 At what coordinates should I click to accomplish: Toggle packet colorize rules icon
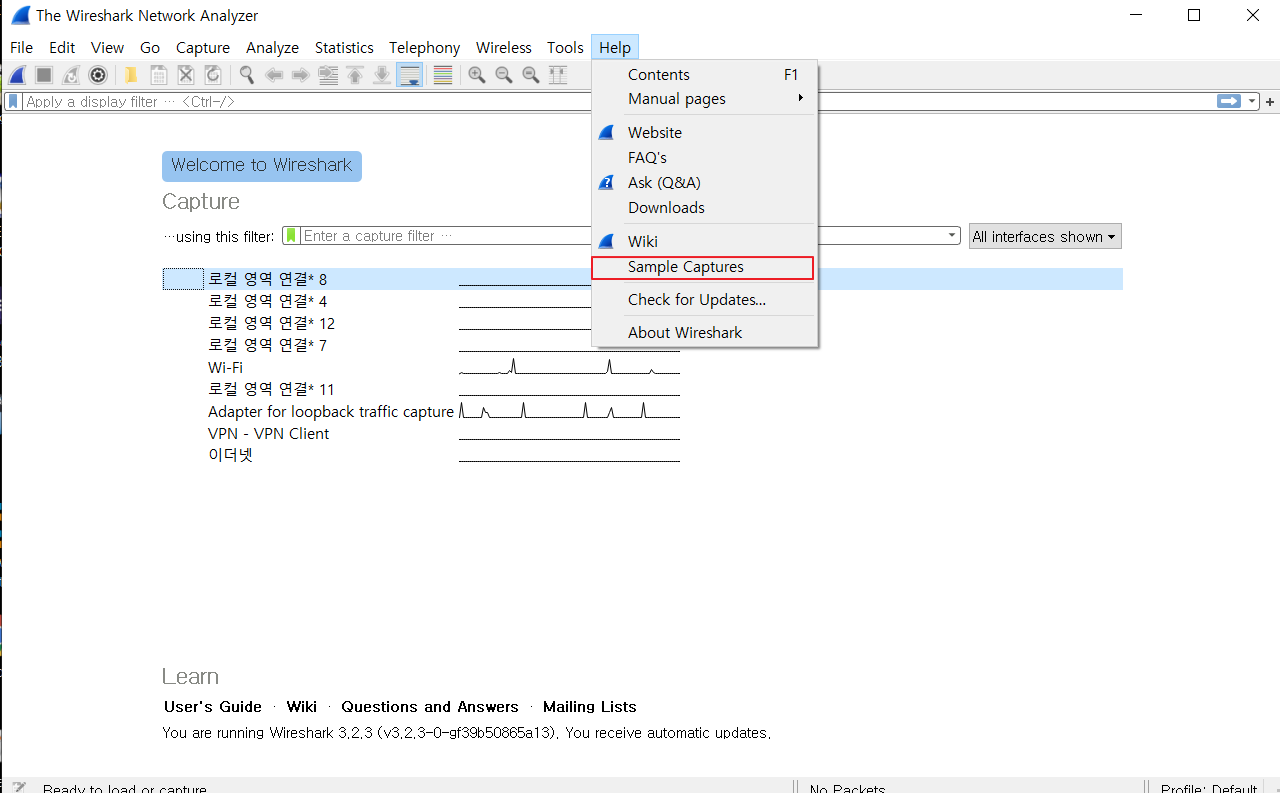tap(442, 75)
